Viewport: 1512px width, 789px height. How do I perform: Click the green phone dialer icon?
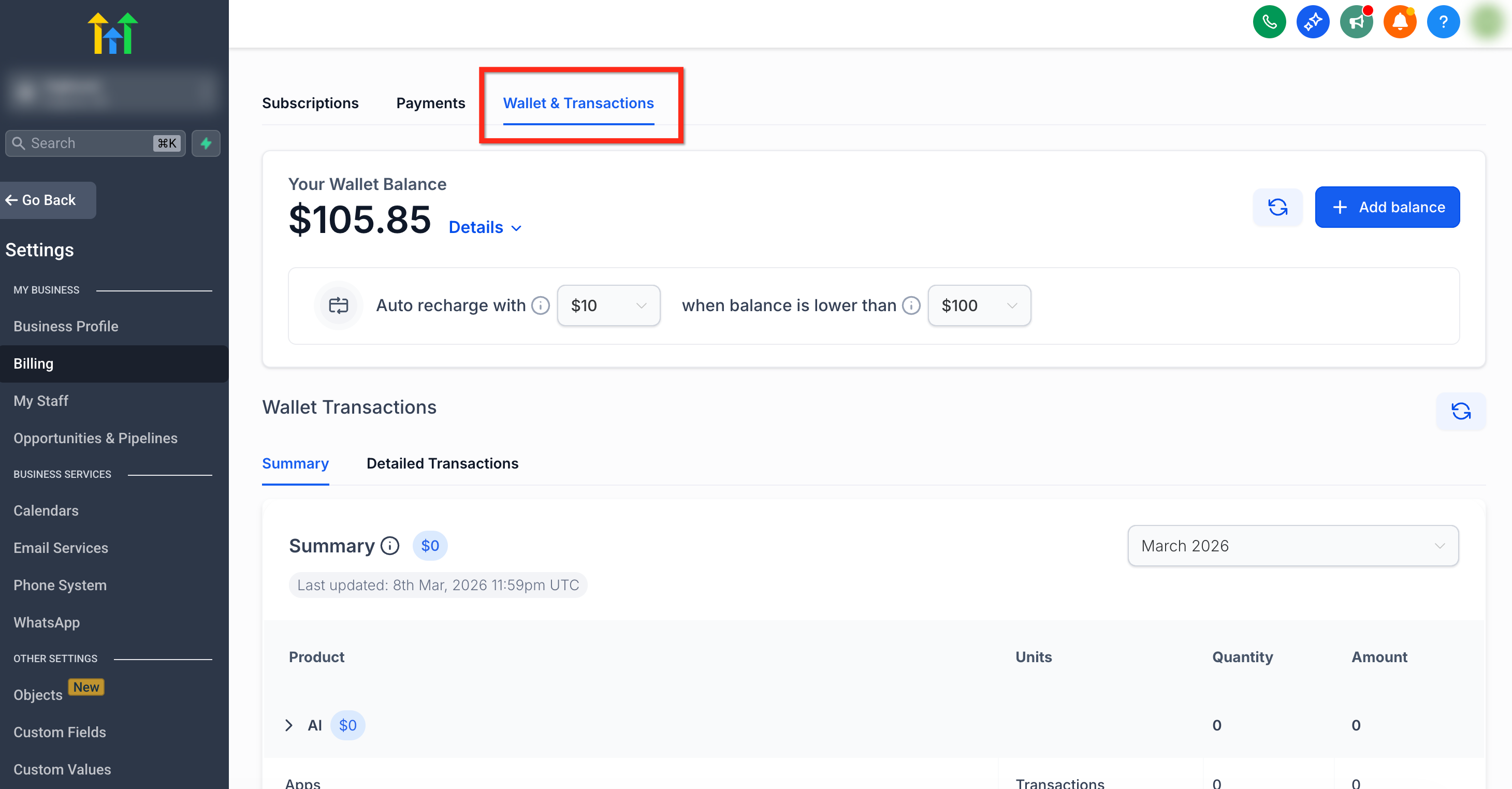[x=1269, y=22]
